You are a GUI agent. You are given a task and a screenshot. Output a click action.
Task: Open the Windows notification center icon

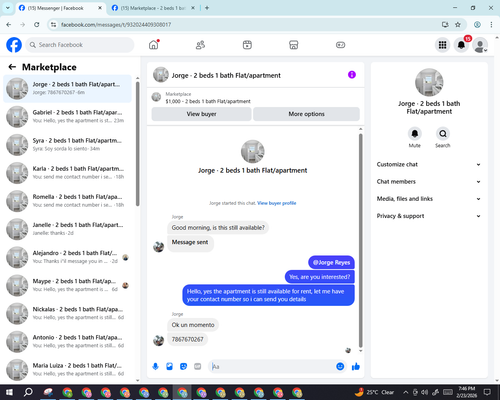coord(487,392)
